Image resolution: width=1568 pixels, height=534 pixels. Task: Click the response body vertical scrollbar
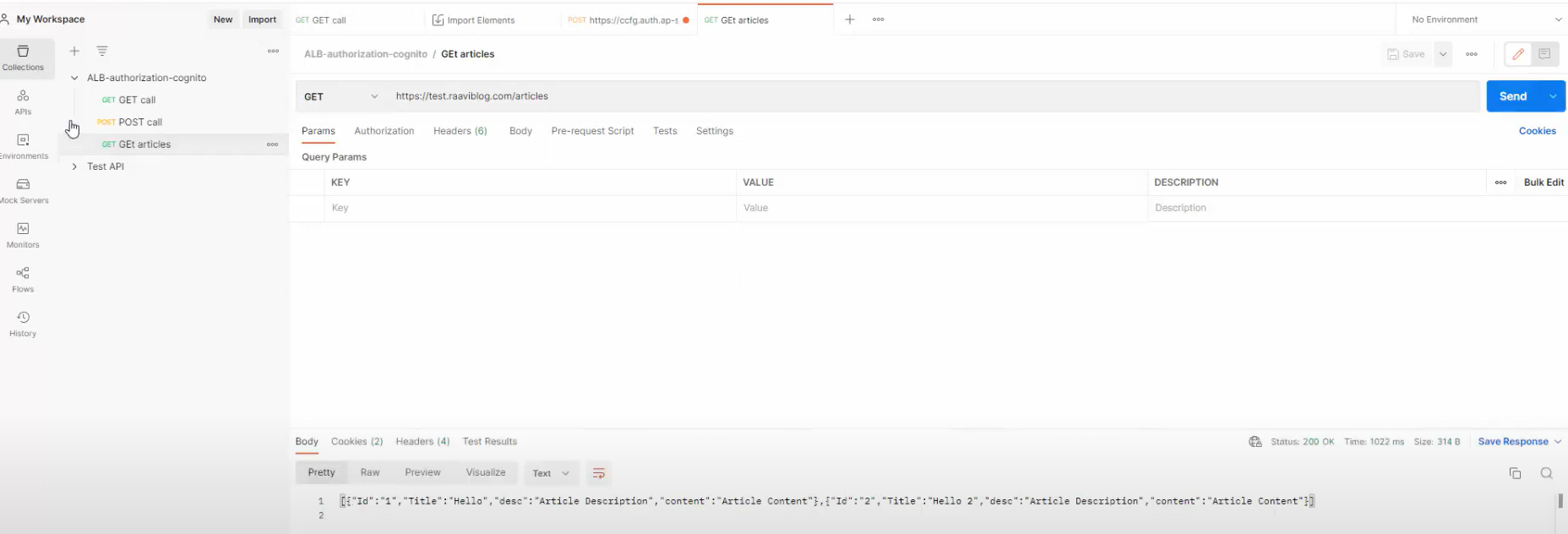pyautogui.click(x=1560, y=501)
